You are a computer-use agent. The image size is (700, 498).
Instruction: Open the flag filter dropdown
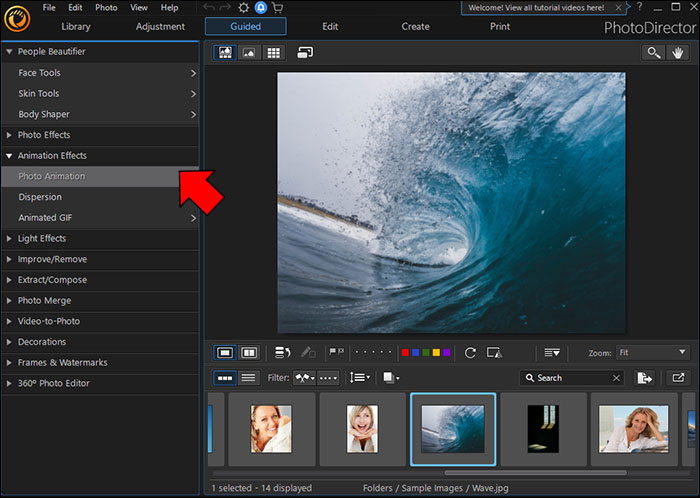304,378
